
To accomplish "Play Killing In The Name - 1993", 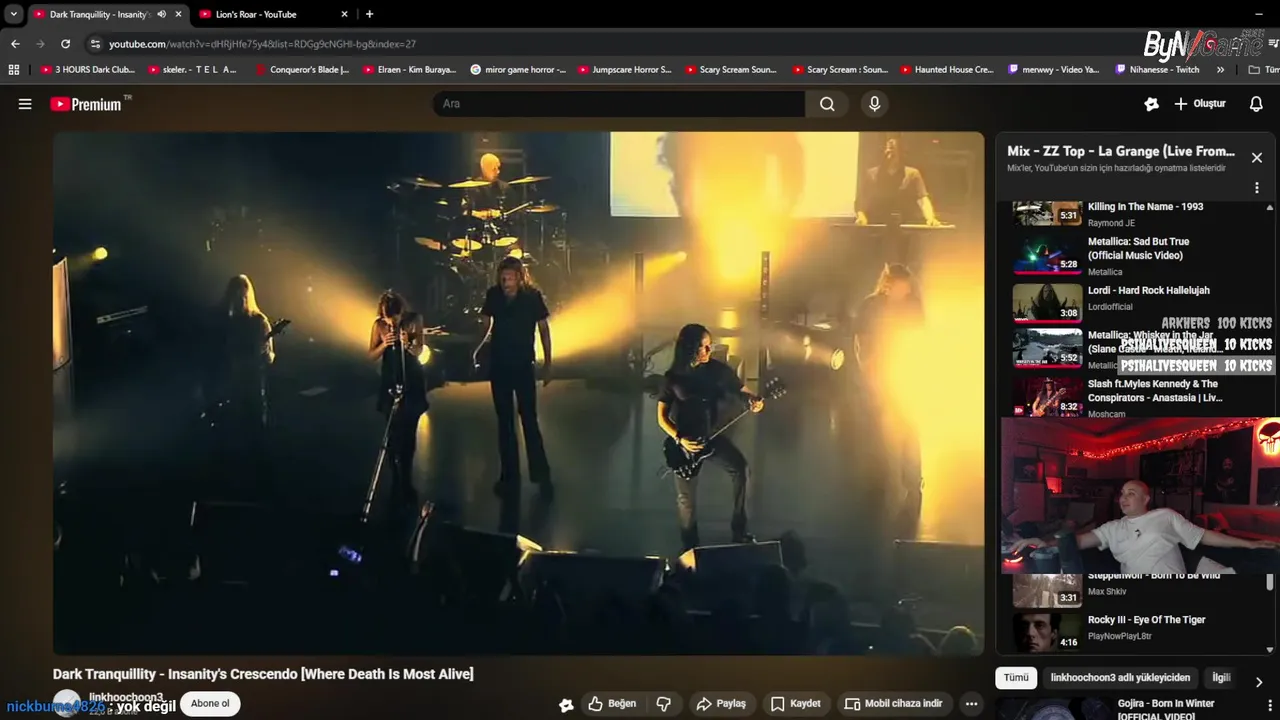I will 1135,214.
